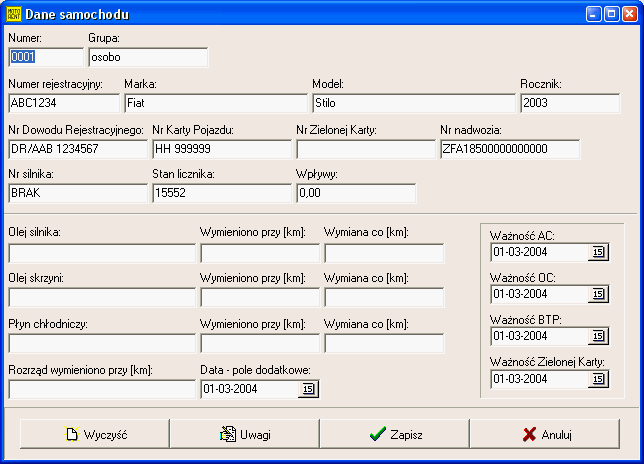Open calendar picker for Ważność OC date
The width and height of the screenshot is (644, 464).
click(599, 294)
